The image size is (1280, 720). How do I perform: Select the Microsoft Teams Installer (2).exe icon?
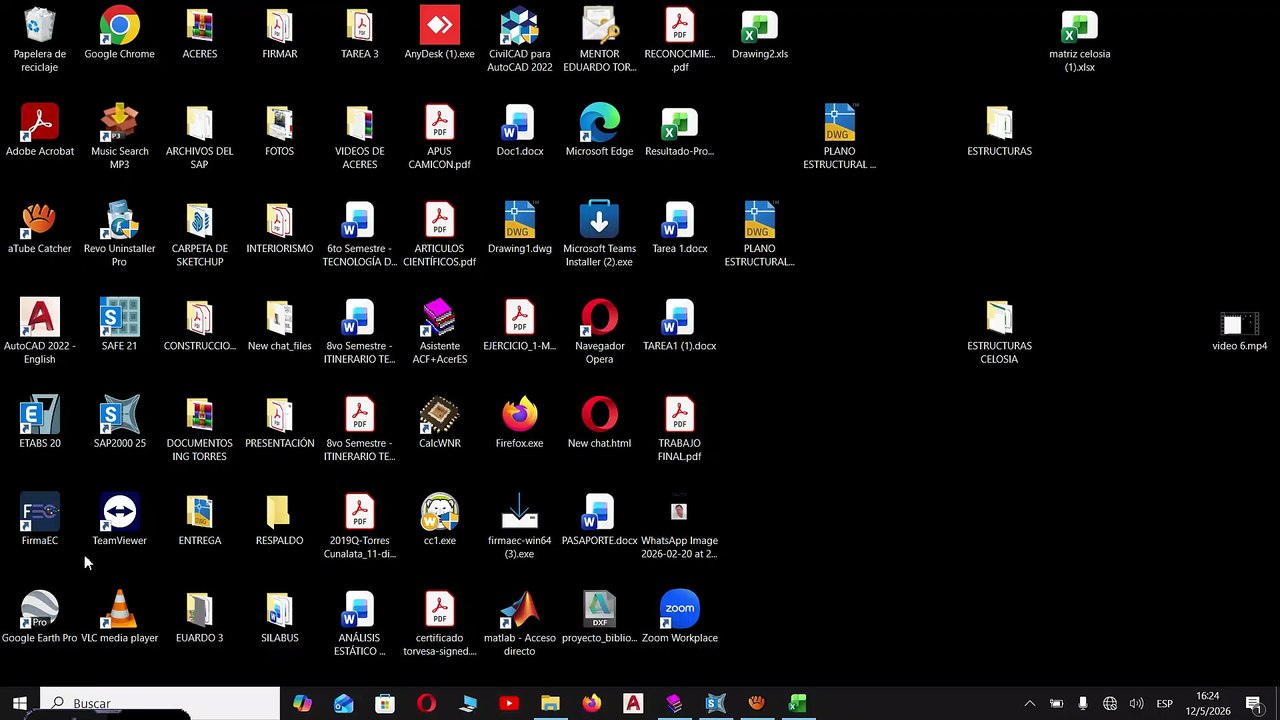(x=600, y=234)
